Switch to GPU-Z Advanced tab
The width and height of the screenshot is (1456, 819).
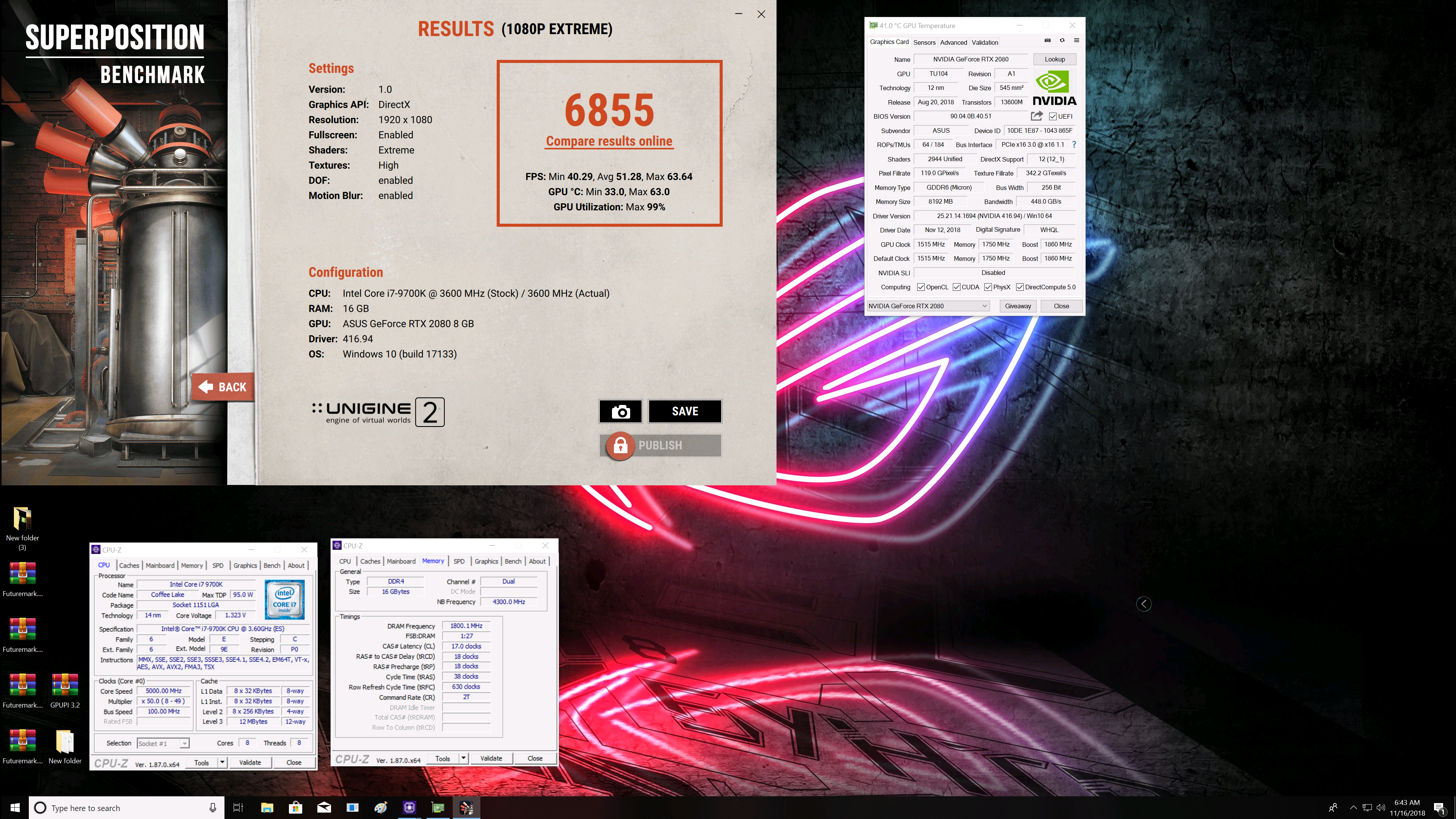[954, 42]
